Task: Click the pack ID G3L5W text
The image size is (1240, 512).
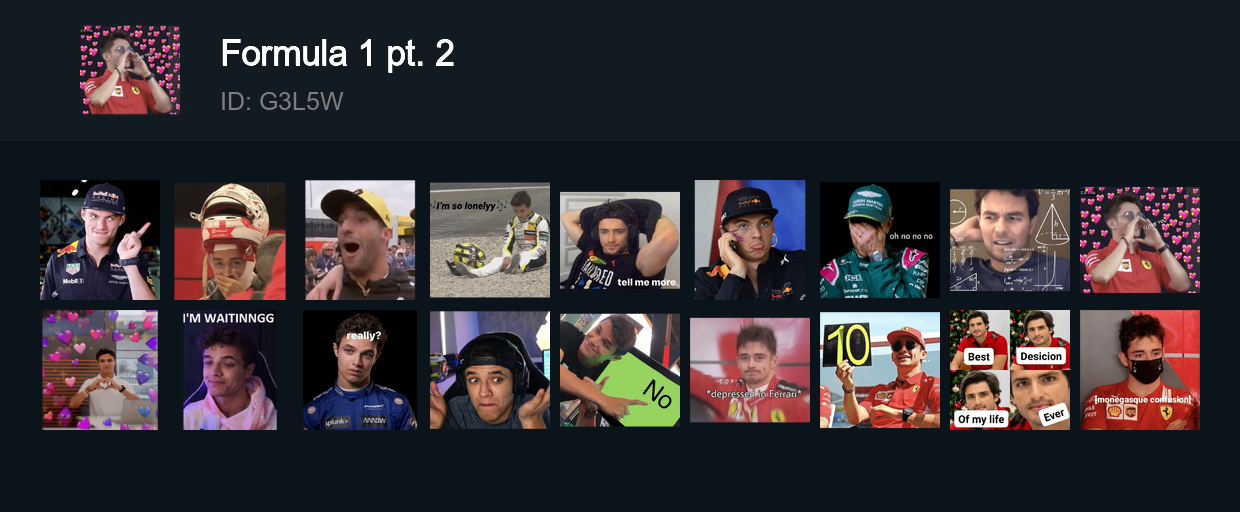Action: coord(282,102)
